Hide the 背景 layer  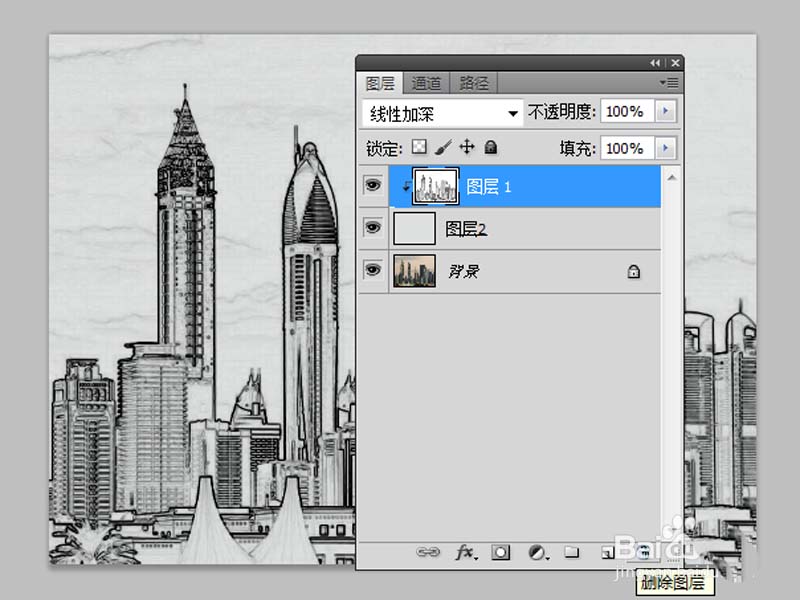(372, 270)
